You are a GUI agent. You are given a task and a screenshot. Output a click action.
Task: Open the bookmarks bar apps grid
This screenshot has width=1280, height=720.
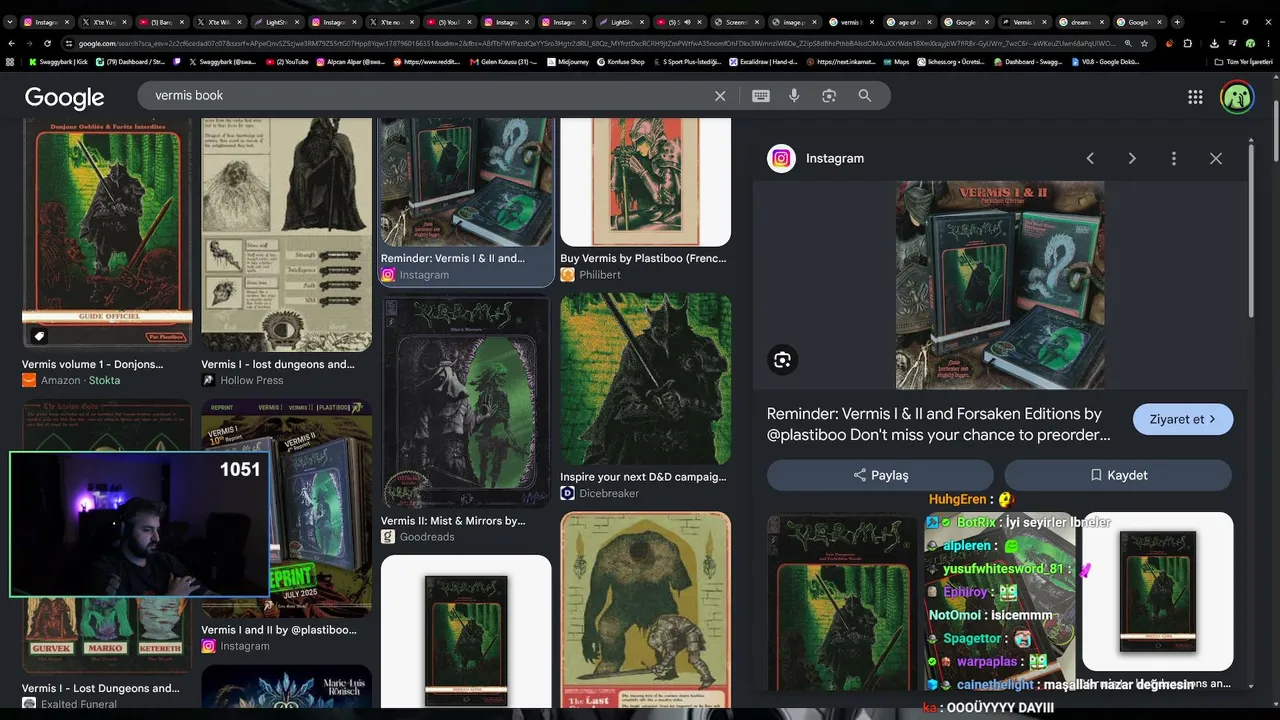click(x=10, y=62)
